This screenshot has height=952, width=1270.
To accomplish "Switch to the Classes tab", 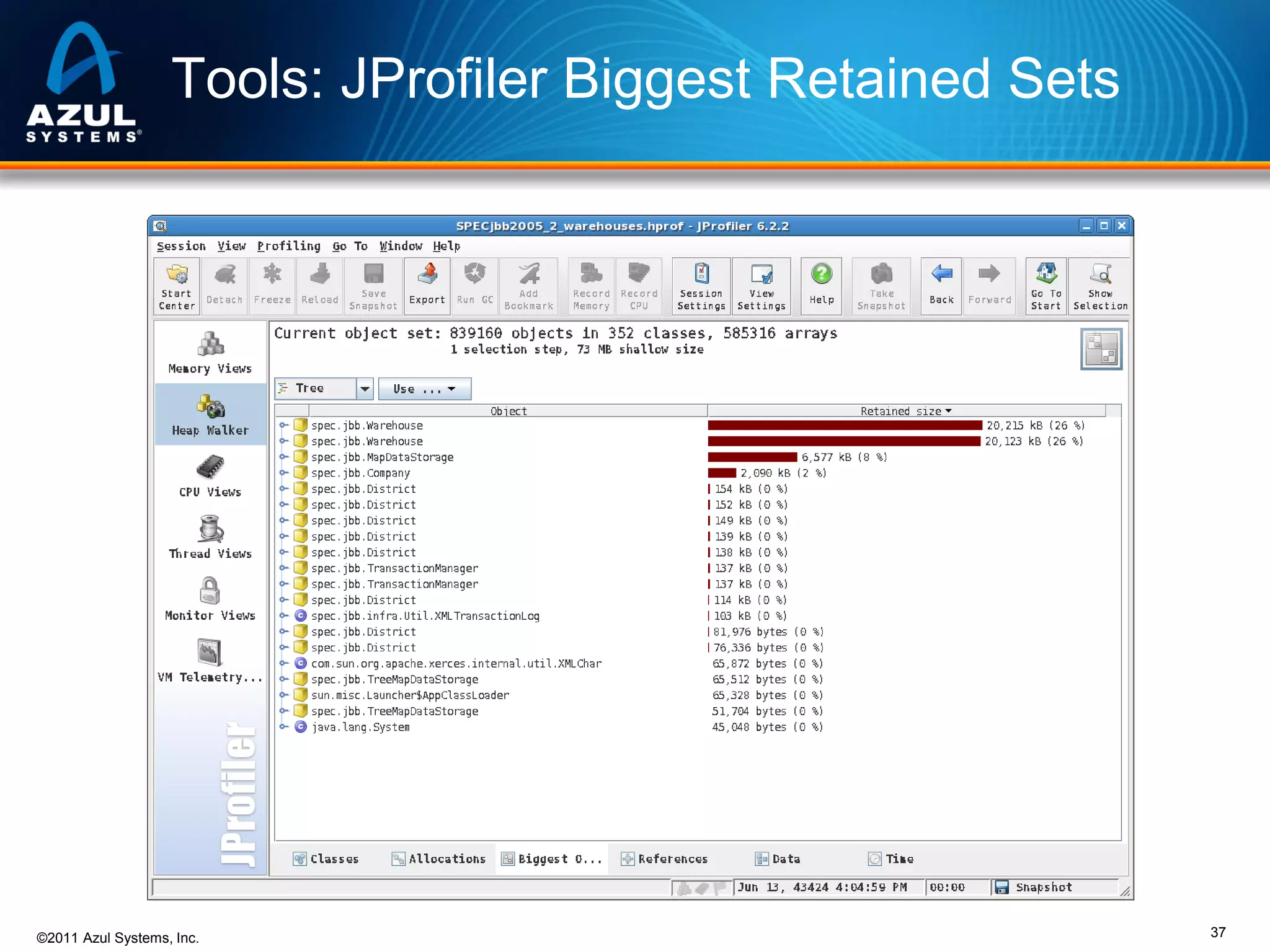I will tap(326, 858).
